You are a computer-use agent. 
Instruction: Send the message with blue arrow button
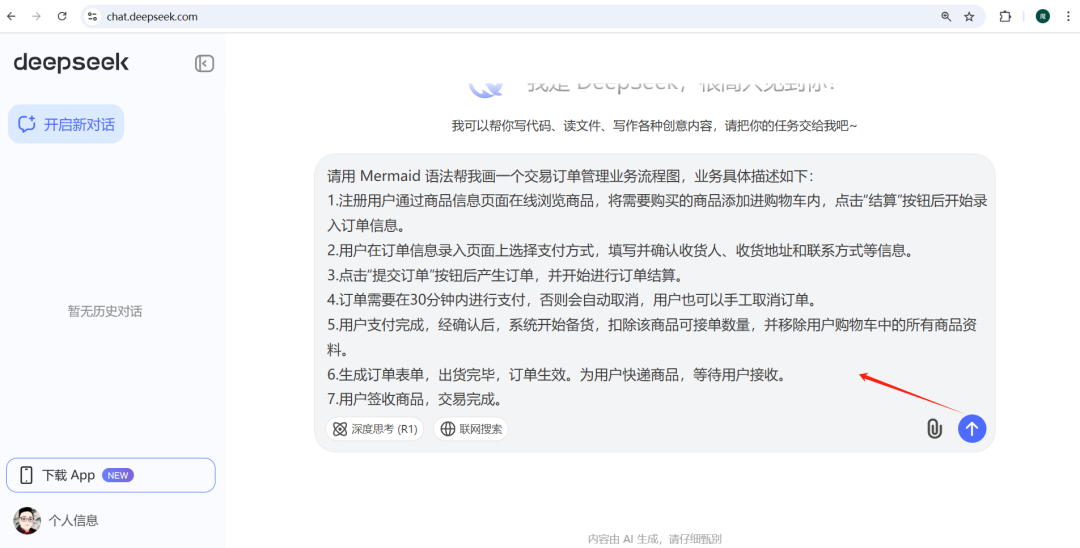pos(972,429)
